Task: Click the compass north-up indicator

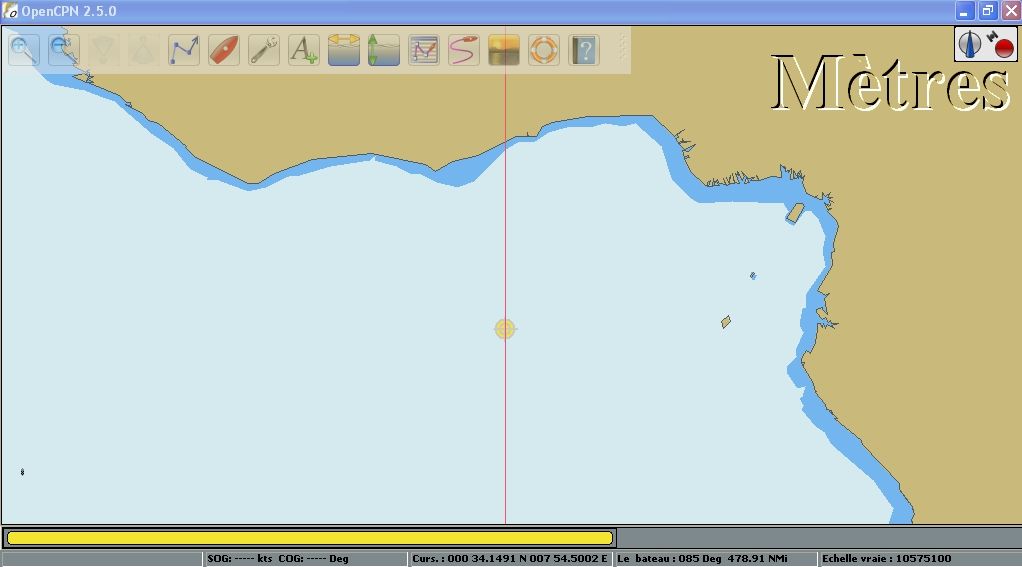Action: (970, 44)
